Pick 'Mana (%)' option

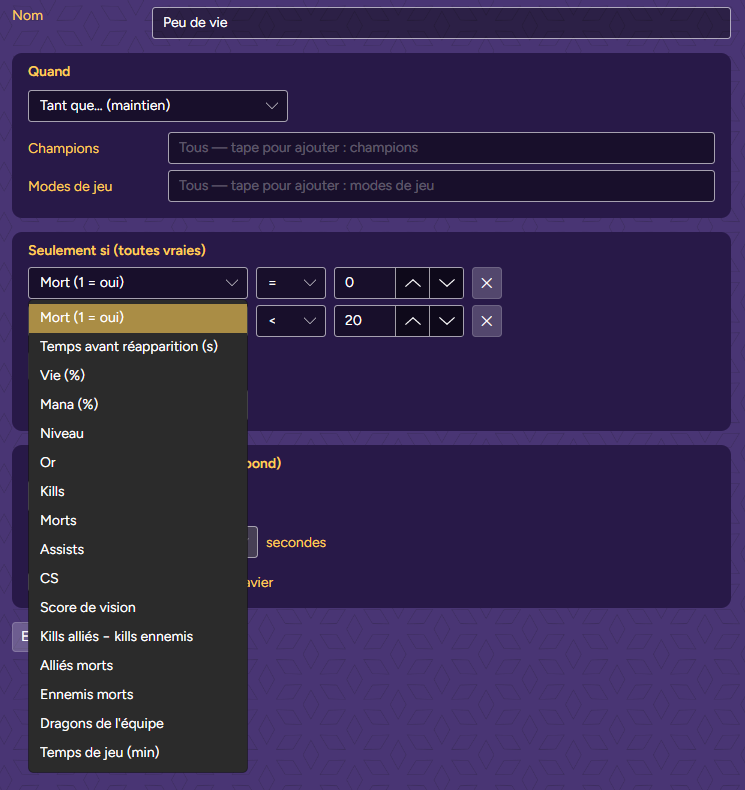(x=138, y=405)
